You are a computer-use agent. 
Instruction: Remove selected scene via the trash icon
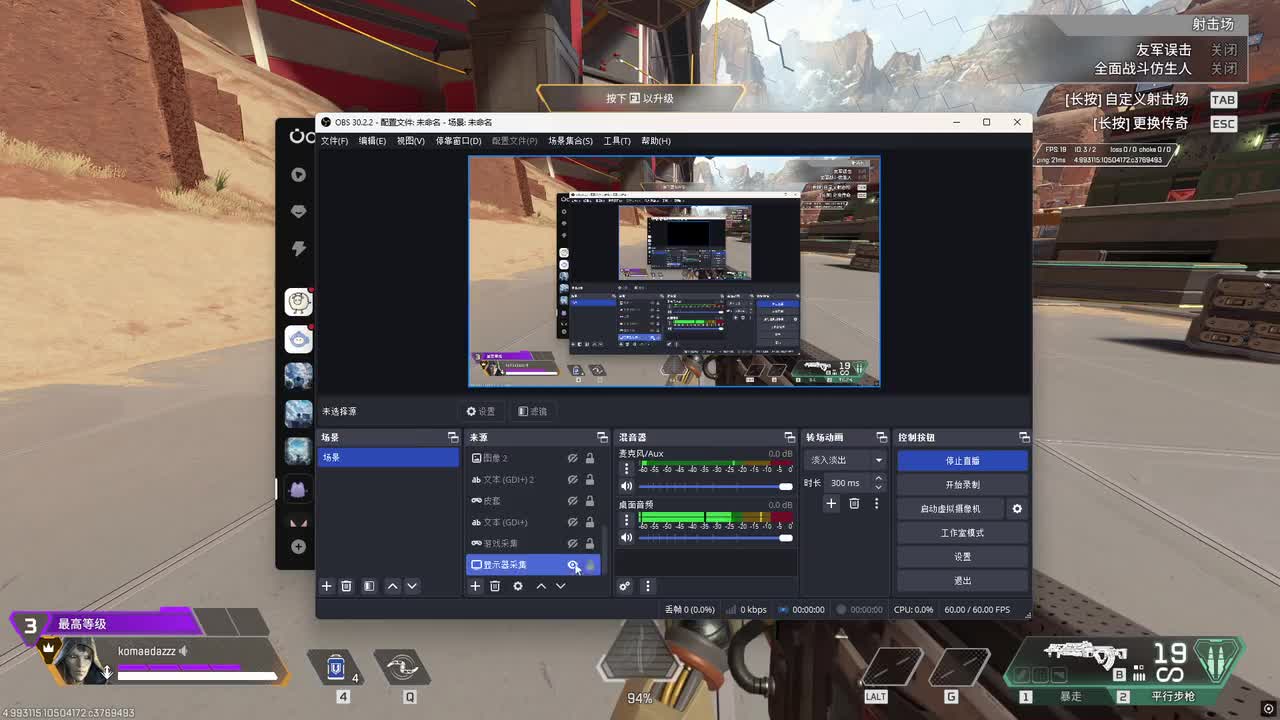click(x=346, y=586)
